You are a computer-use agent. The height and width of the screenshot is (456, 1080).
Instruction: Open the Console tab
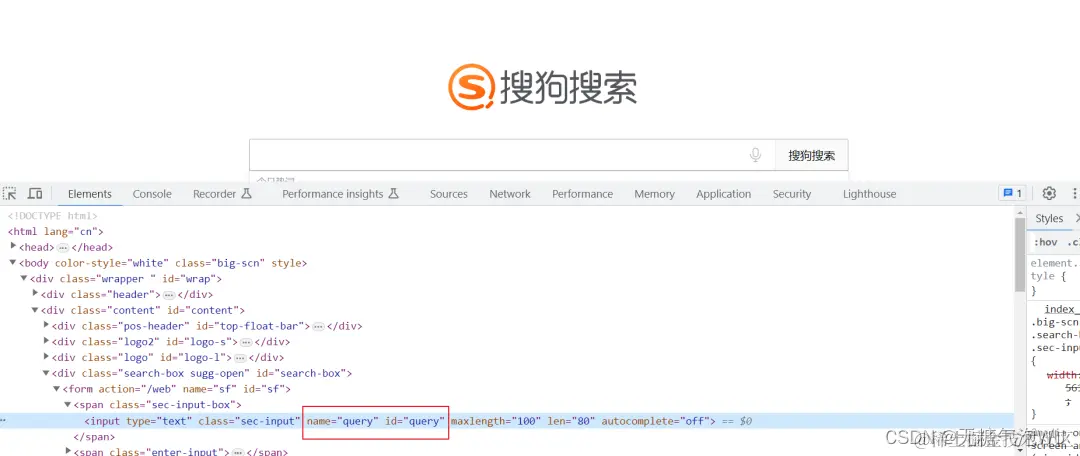(x=152, y=194)
